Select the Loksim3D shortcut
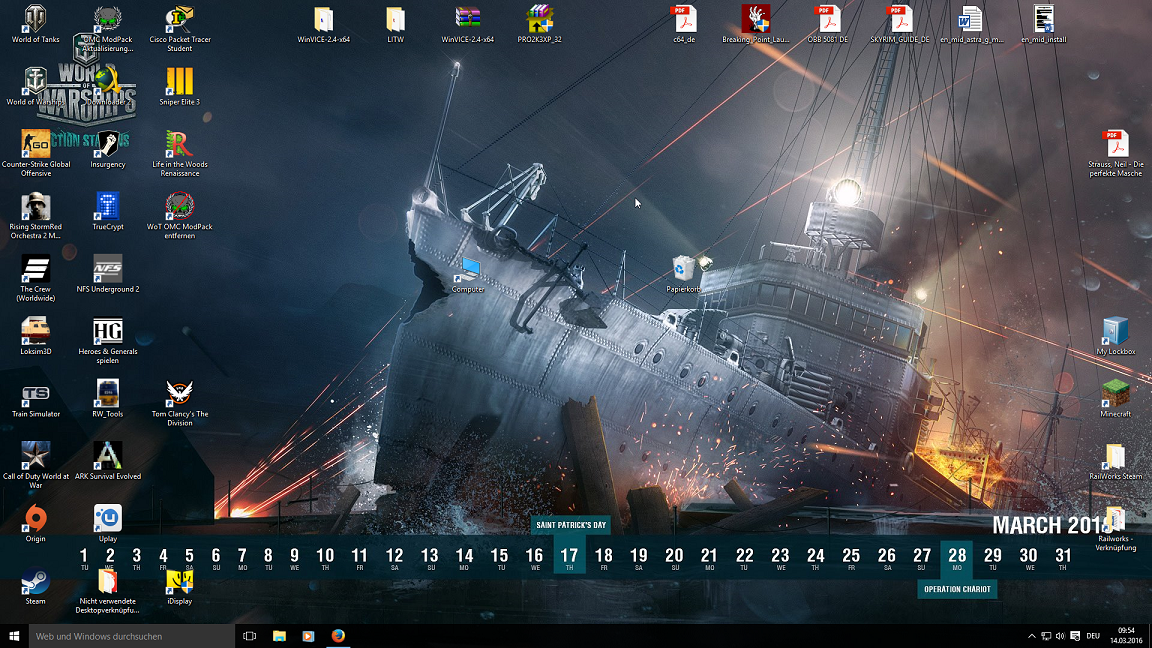The width and height of the screenshot is (1152, 648). (35, 336)
